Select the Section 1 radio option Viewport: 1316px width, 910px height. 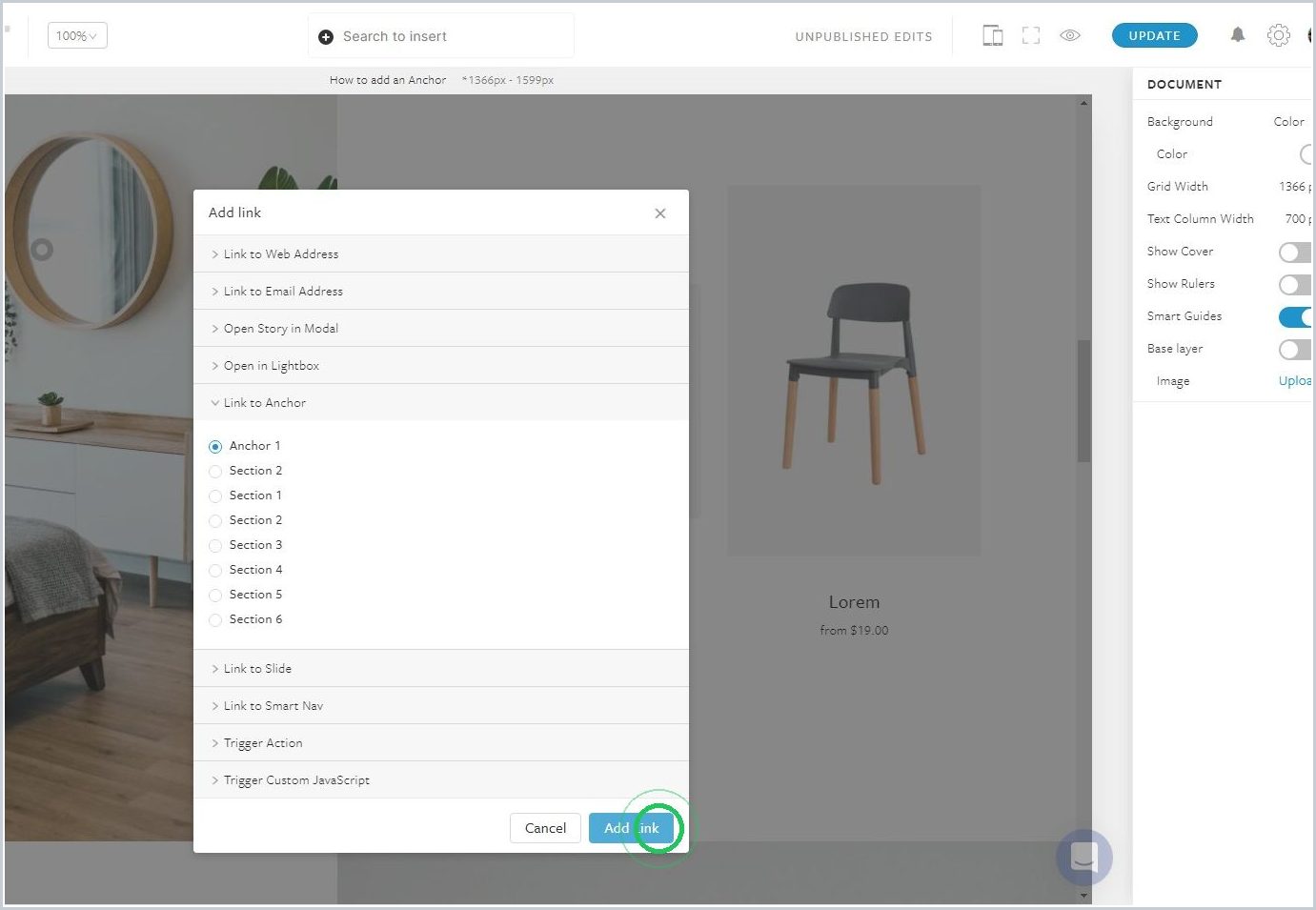[215, 495]
